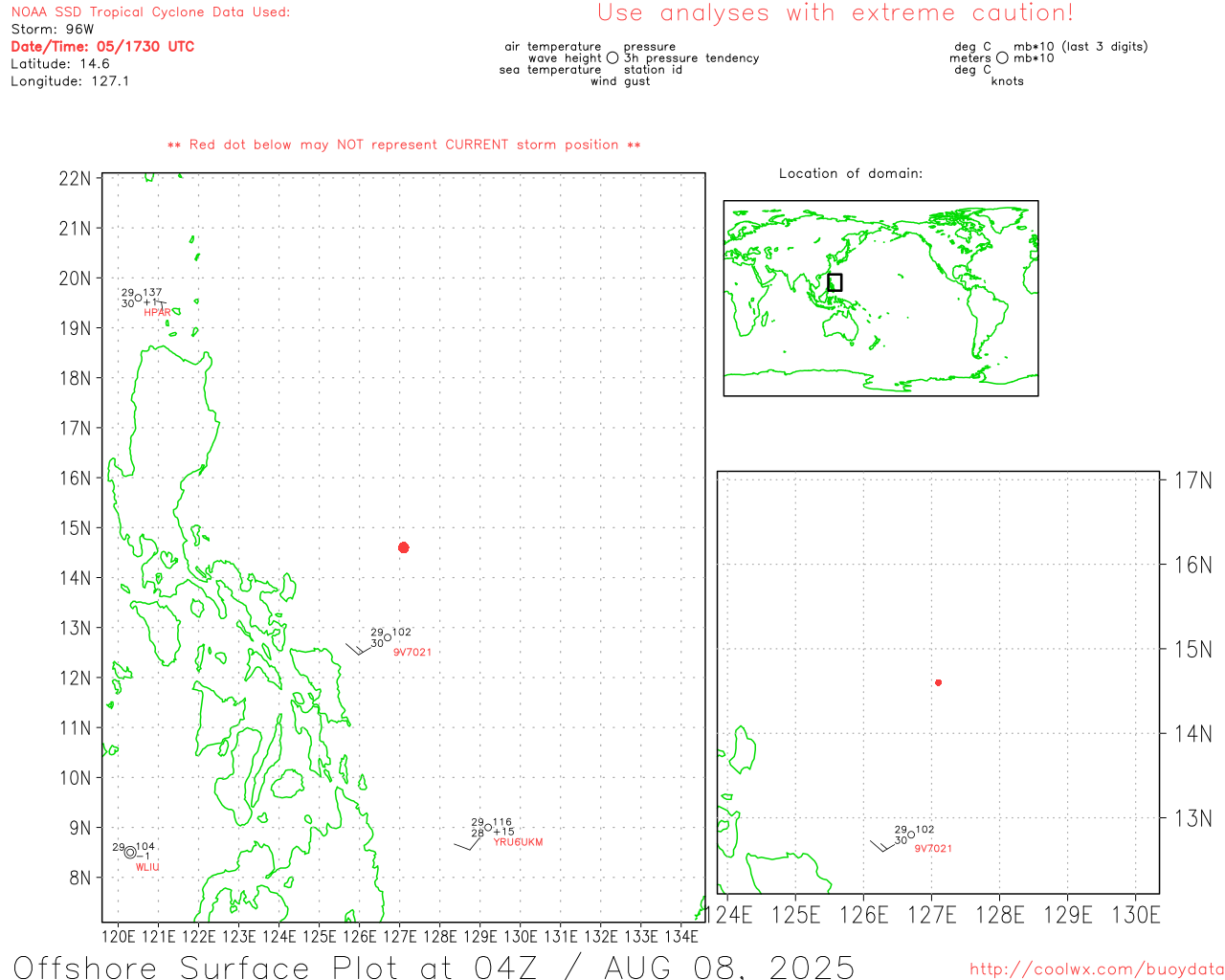Click the 17N label on inset map axis

[1192, 480]
